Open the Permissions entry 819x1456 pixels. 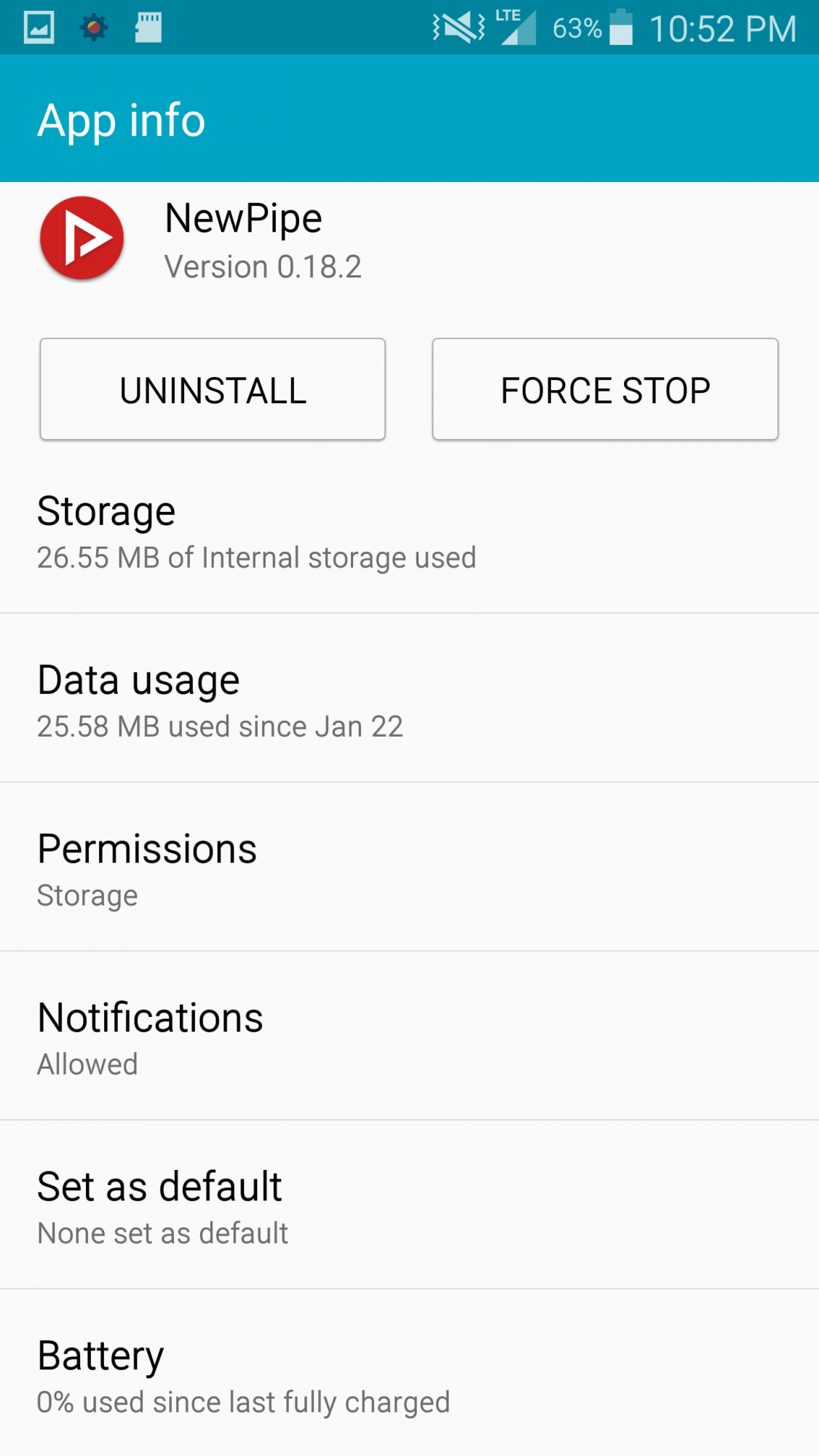coord(409,869)
